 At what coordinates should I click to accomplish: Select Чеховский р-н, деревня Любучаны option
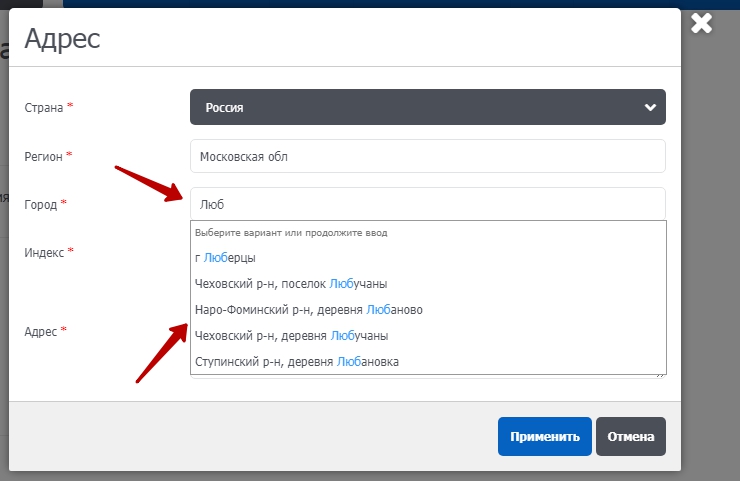pos(291,336)
